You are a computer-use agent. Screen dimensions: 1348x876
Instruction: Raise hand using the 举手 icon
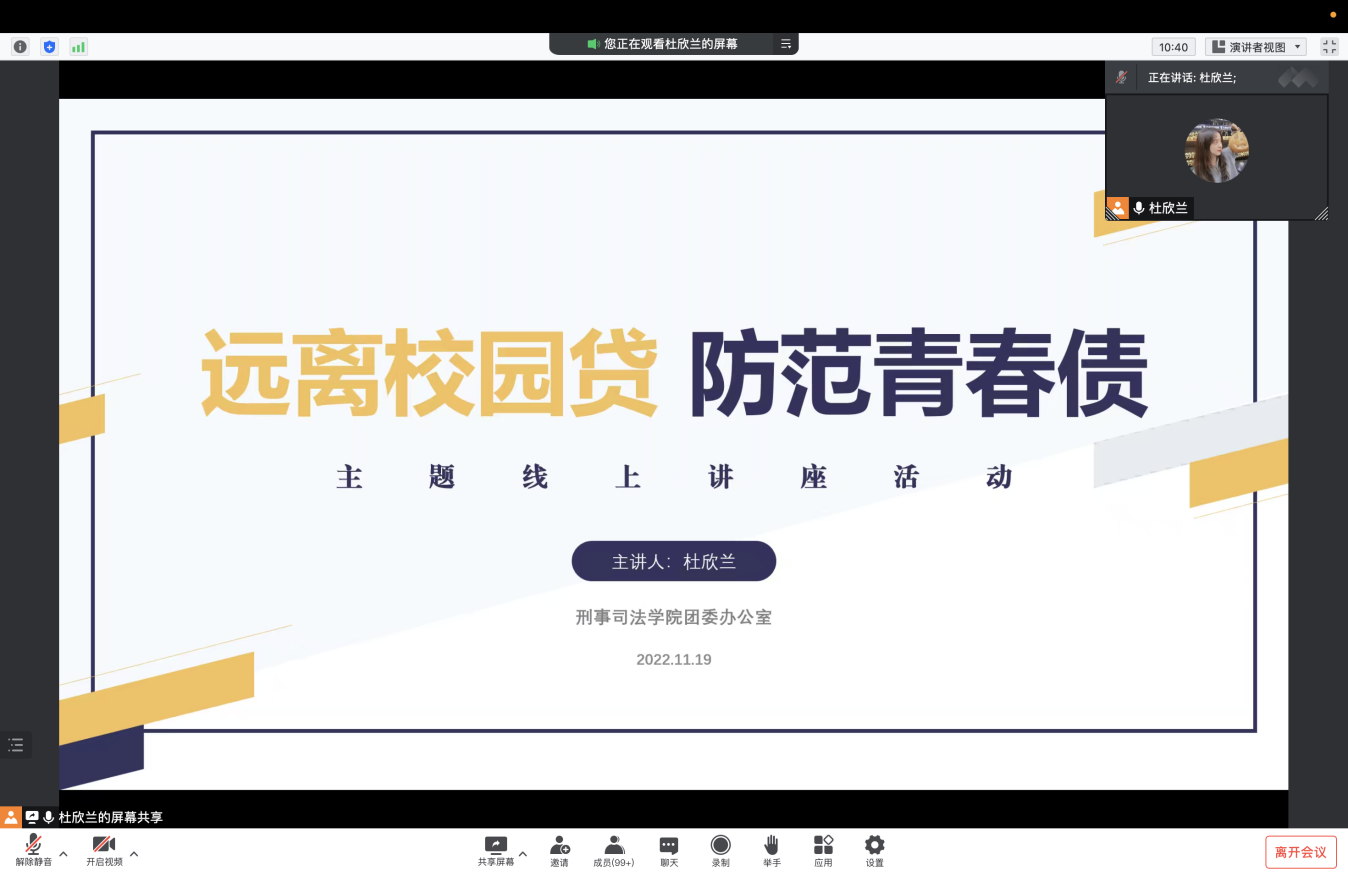coord(771,846)
